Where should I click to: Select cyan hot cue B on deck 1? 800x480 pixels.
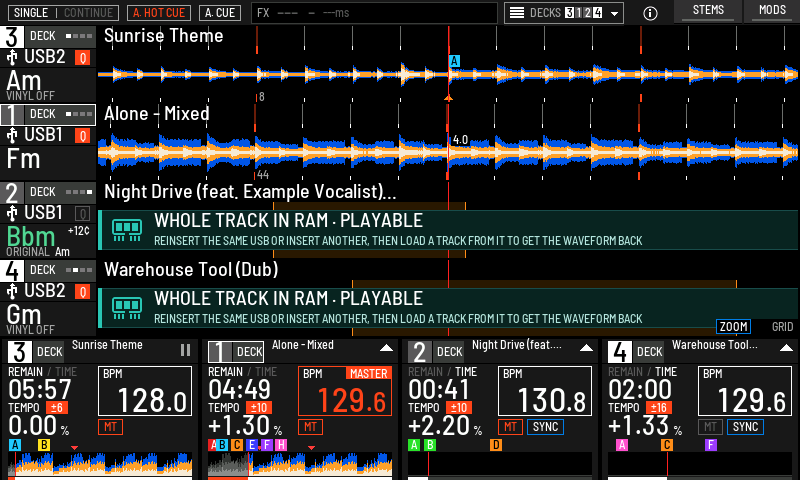click(x=222, y=445)
